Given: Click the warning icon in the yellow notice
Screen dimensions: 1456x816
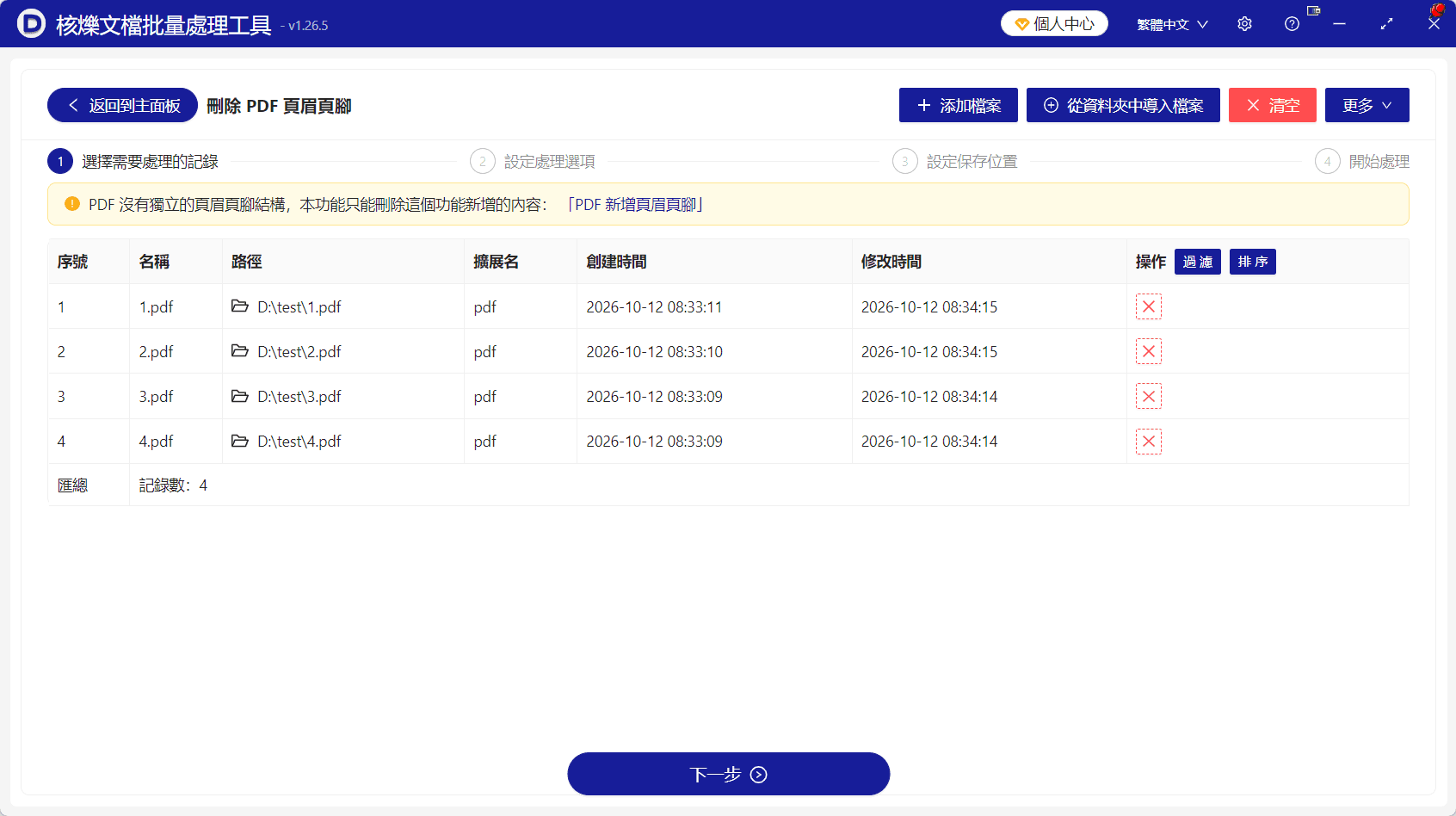Looking at the screenshot, I should (x=72, y=204).
